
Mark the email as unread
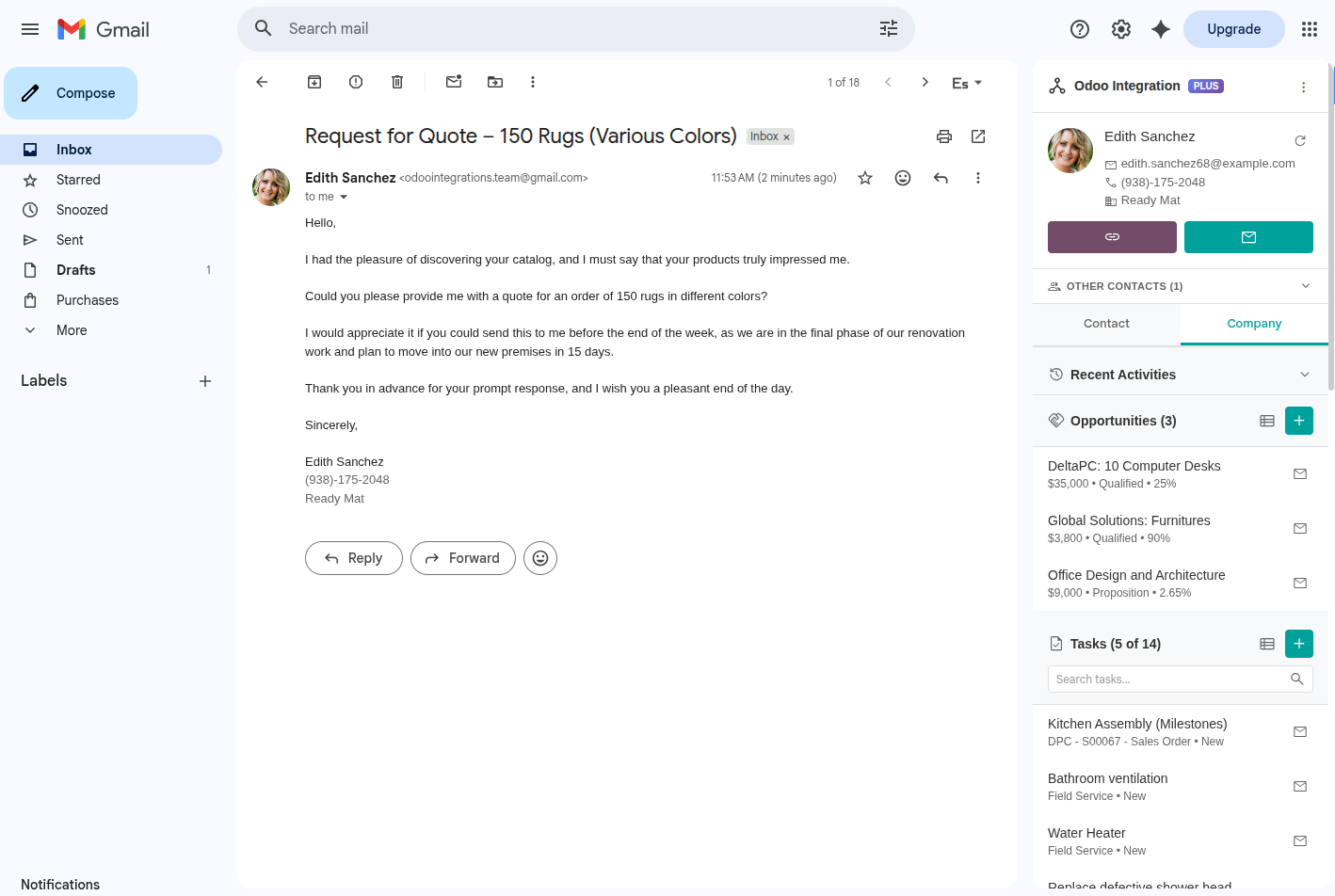click(x=454, y=82)
